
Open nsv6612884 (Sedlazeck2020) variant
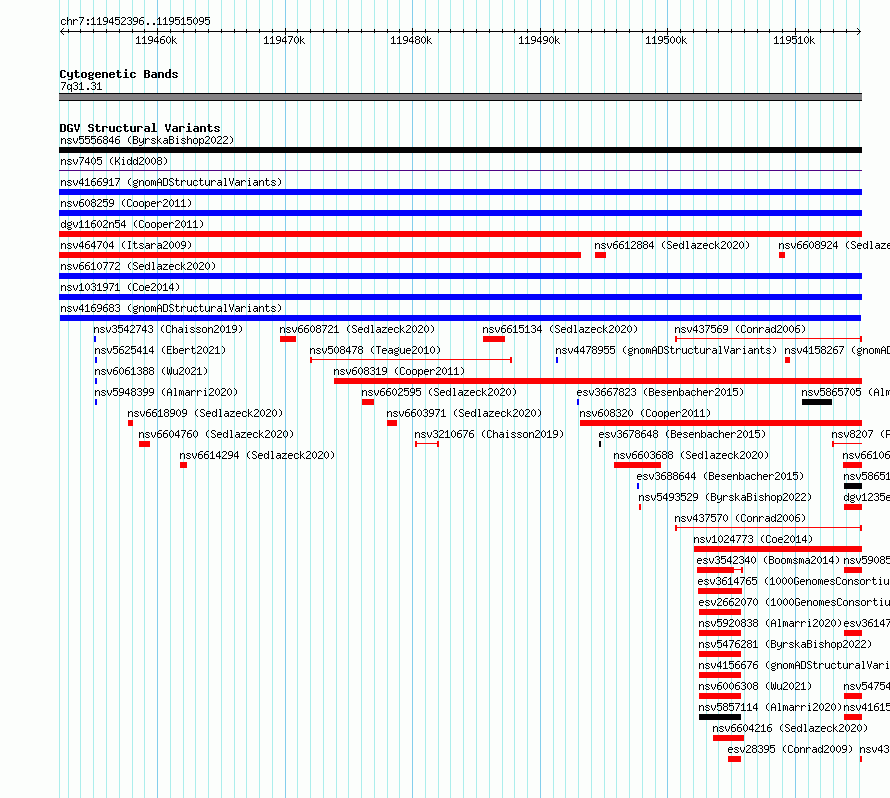pyautogui.click(x=672, y=245)
